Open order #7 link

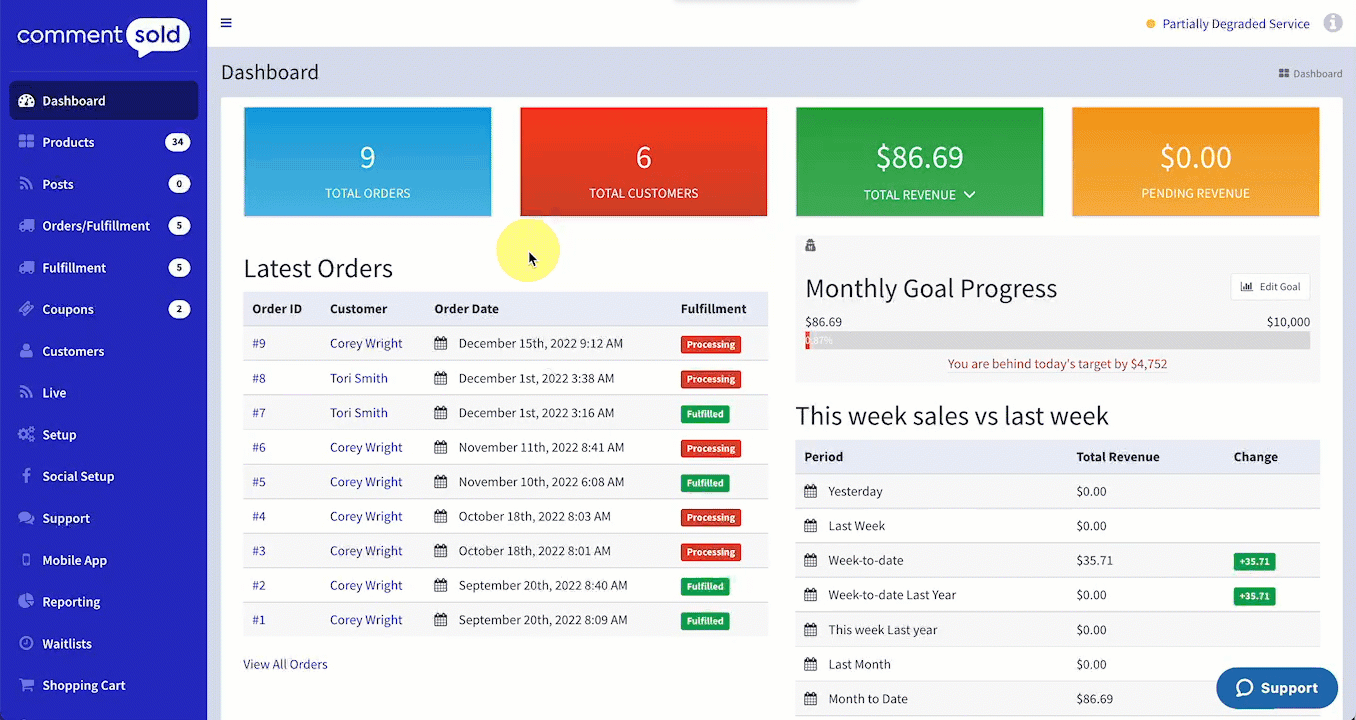click(x=259, y=413)
